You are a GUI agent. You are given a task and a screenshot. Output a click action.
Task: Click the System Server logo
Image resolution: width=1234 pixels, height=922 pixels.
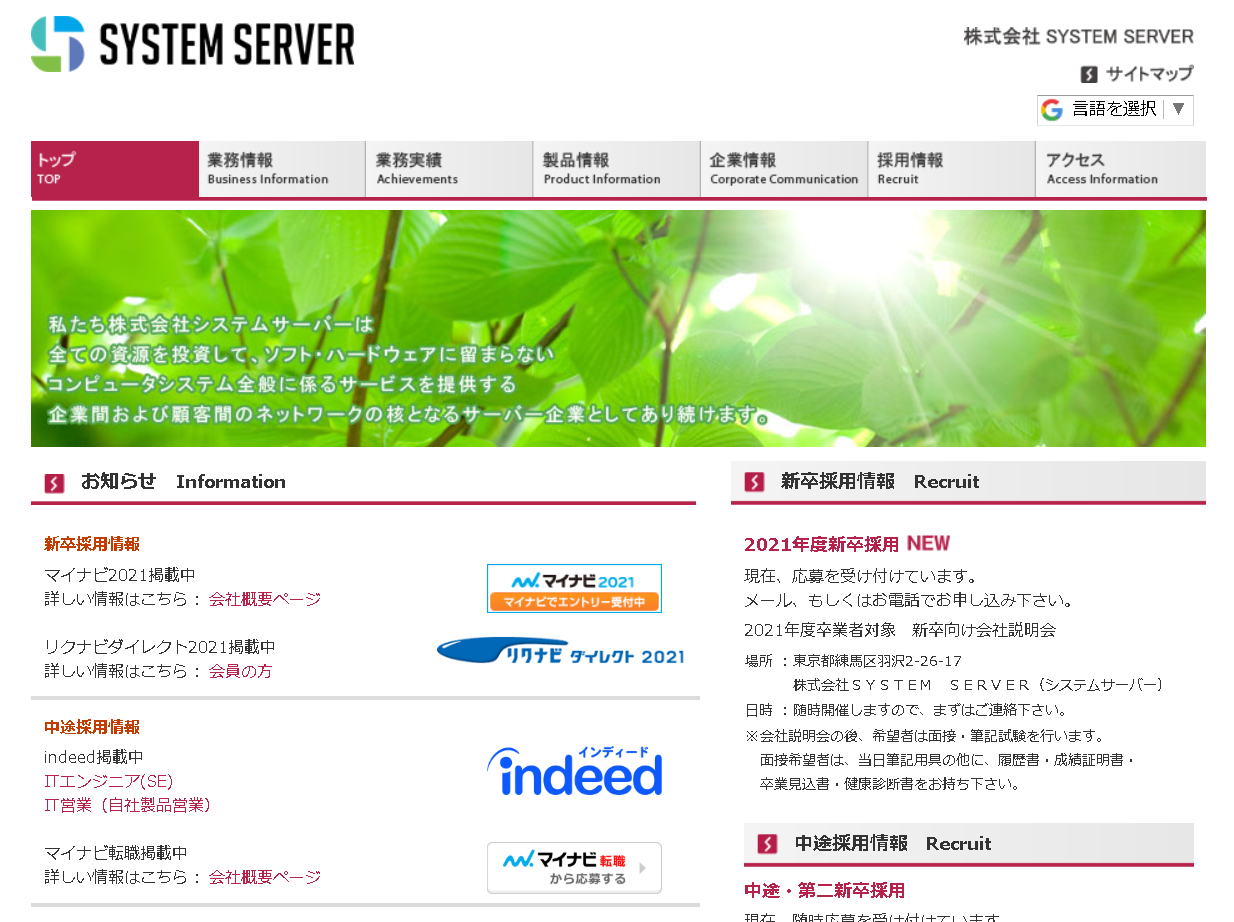click(193, 44)
